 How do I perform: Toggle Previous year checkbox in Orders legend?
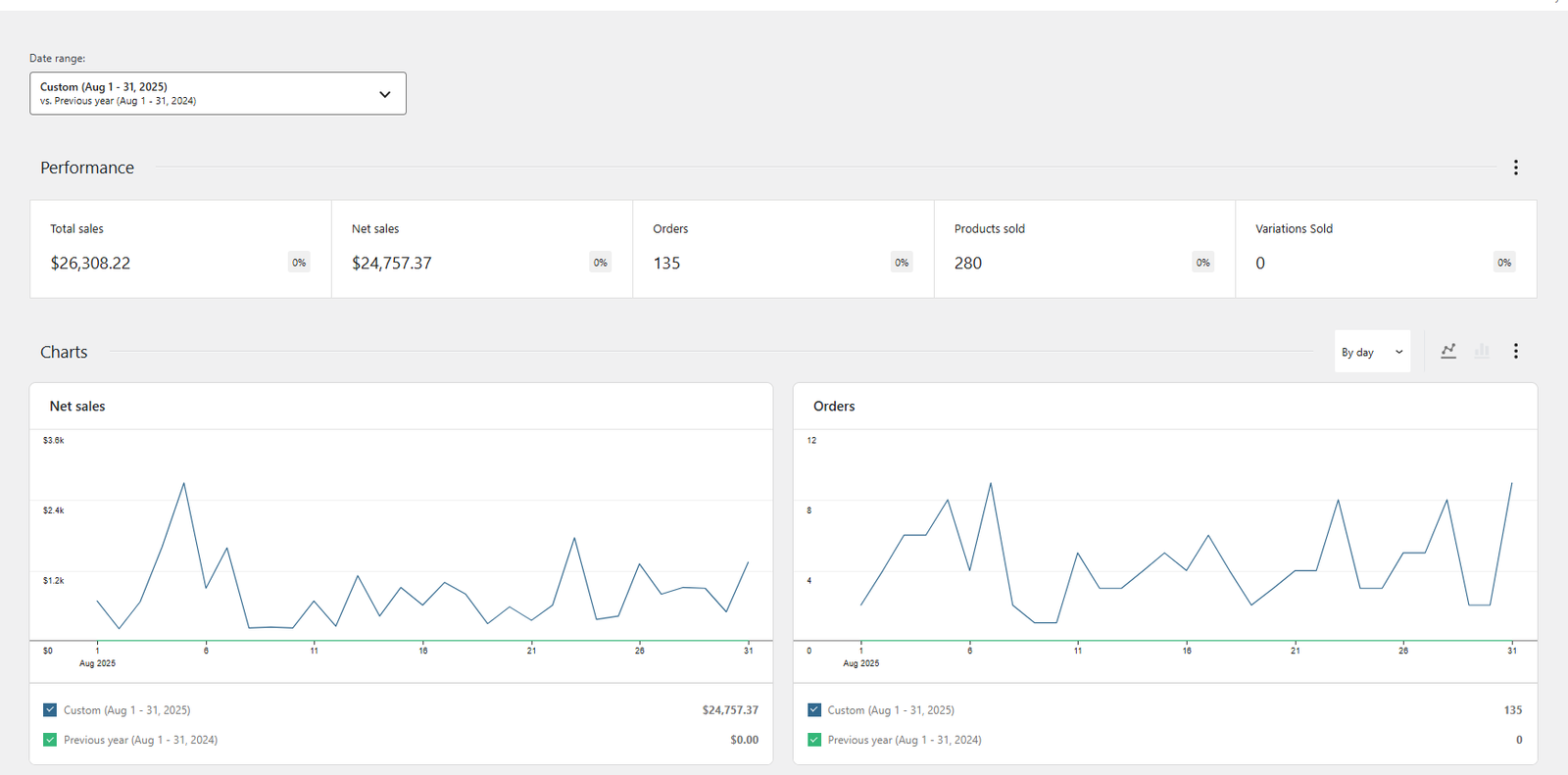pyautogui.click(x=814, y=740)
